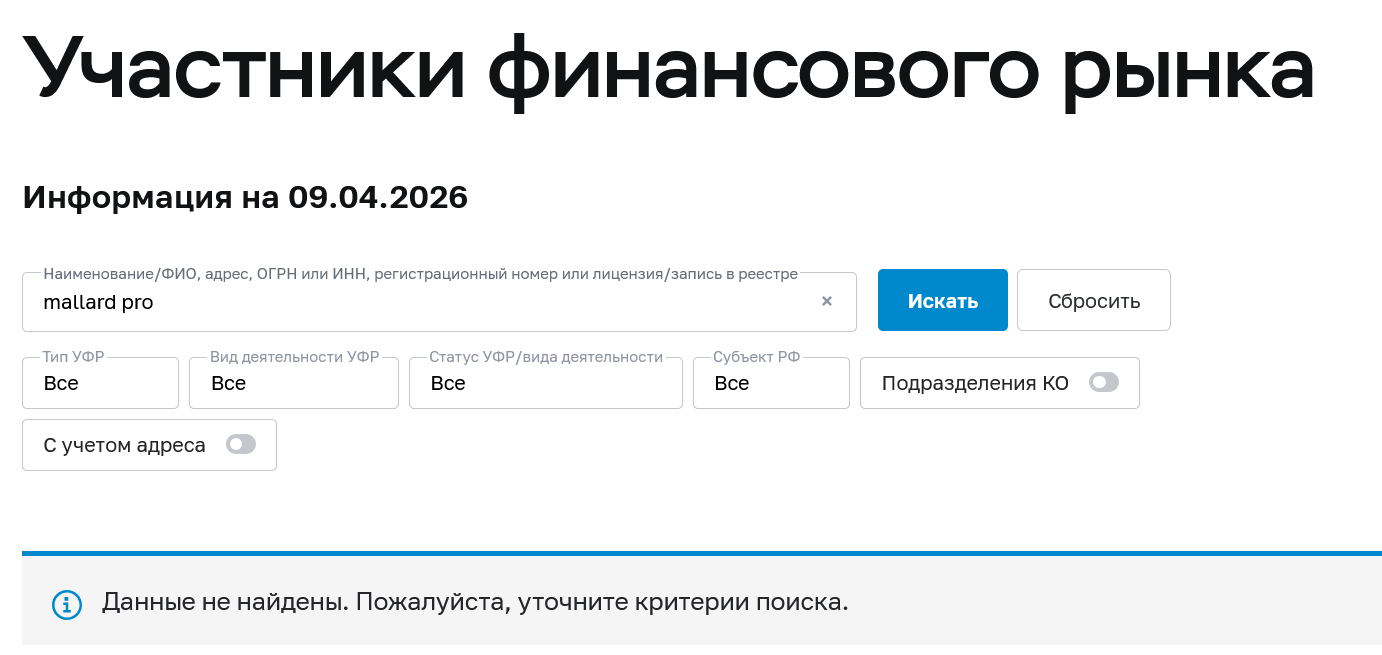
Task: Click the blue info icon beside the notice
Action: [x=66, y=604]
